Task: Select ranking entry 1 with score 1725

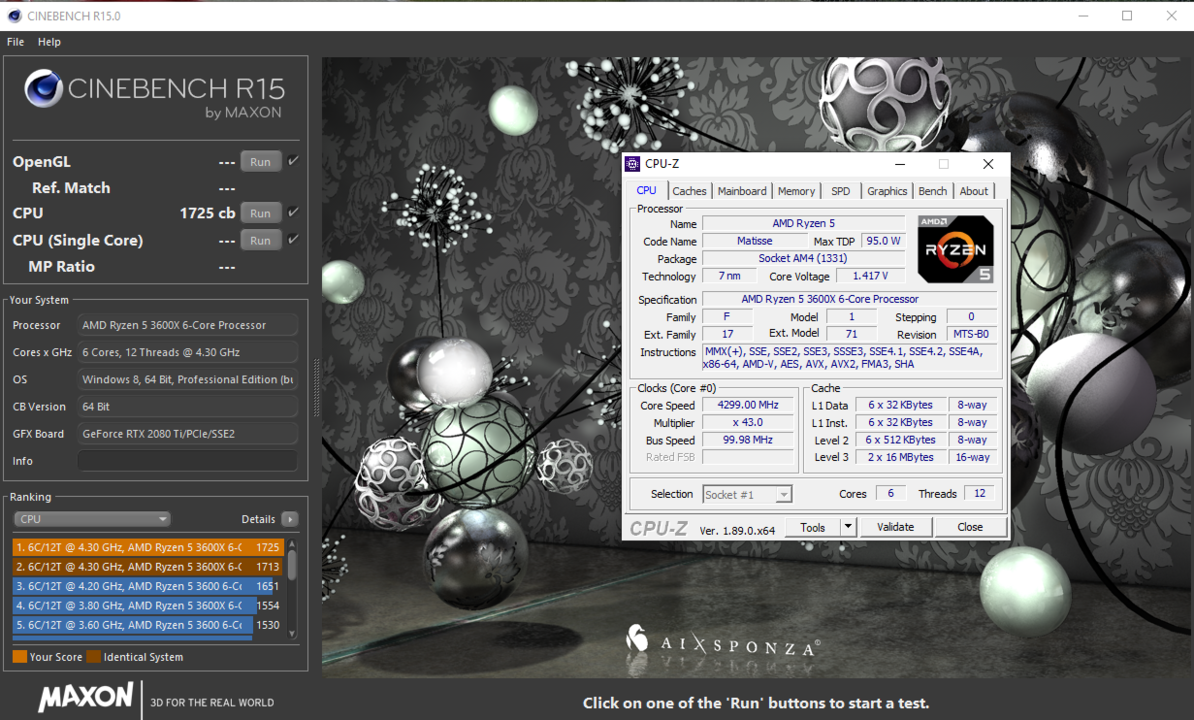Action: pyautogui.click(x=148, y=547)
